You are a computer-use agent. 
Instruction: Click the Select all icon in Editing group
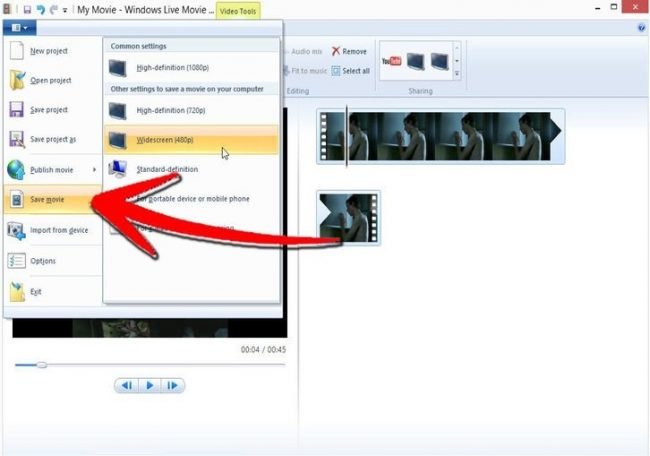coord(350,71)
